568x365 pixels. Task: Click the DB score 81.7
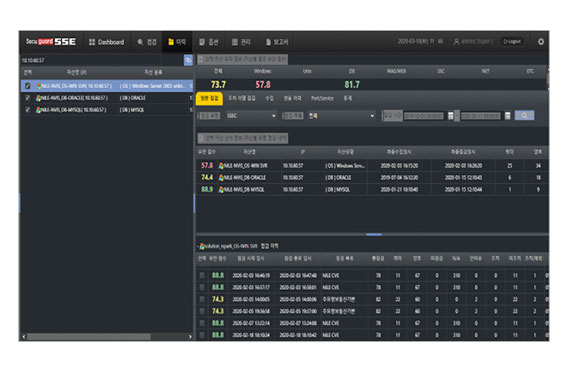click(x=352, y=85)
